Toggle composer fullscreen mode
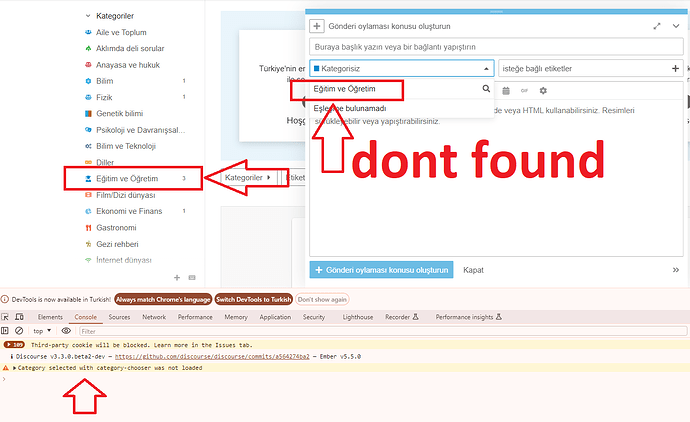This screenshot has width=690, height=422. coord(657,26)
